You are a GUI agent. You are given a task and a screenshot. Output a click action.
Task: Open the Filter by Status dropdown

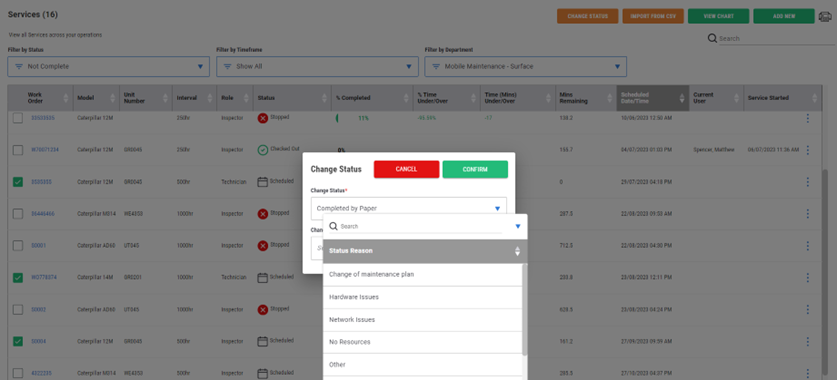point(108,67)
